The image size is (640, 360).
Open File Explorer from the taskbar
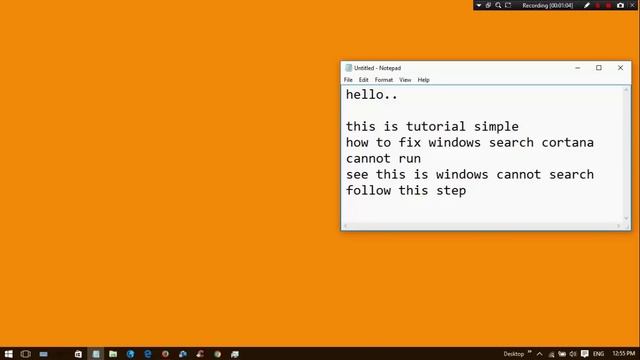tap(113, 354)
